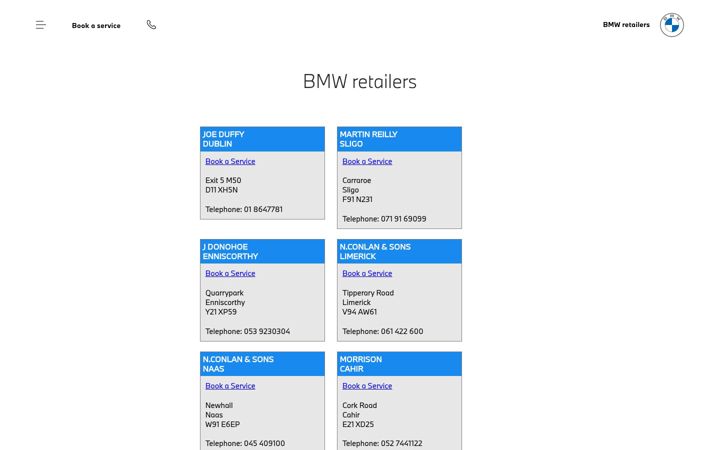The width and height of the screenshot is (720, 450).
Task: Click the W91 E6EP postcode
Action: [x=222, y=424]
